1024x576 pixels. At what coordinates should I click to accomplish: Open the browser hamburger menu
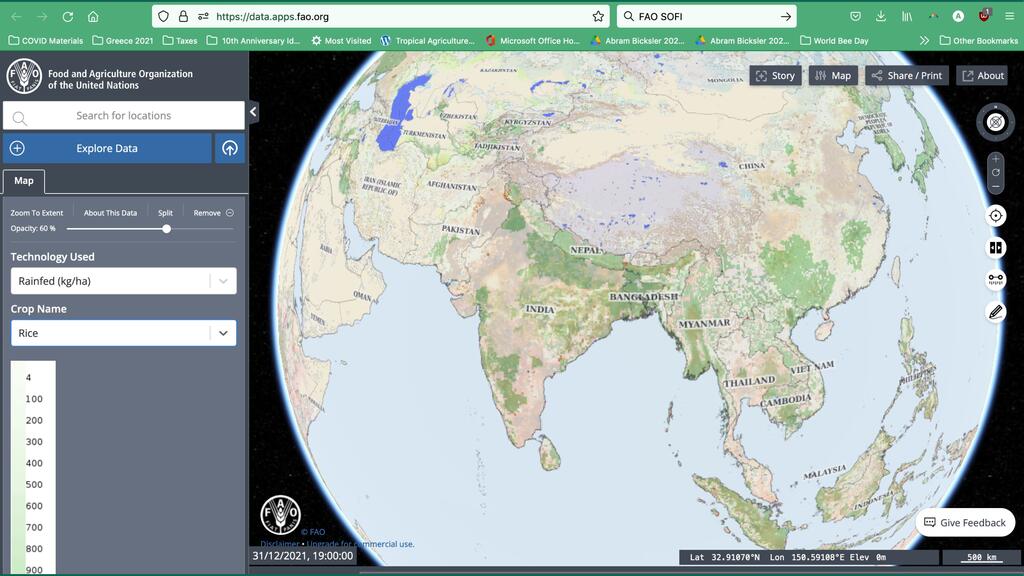pyautogui.click(x=1010, y=16)
